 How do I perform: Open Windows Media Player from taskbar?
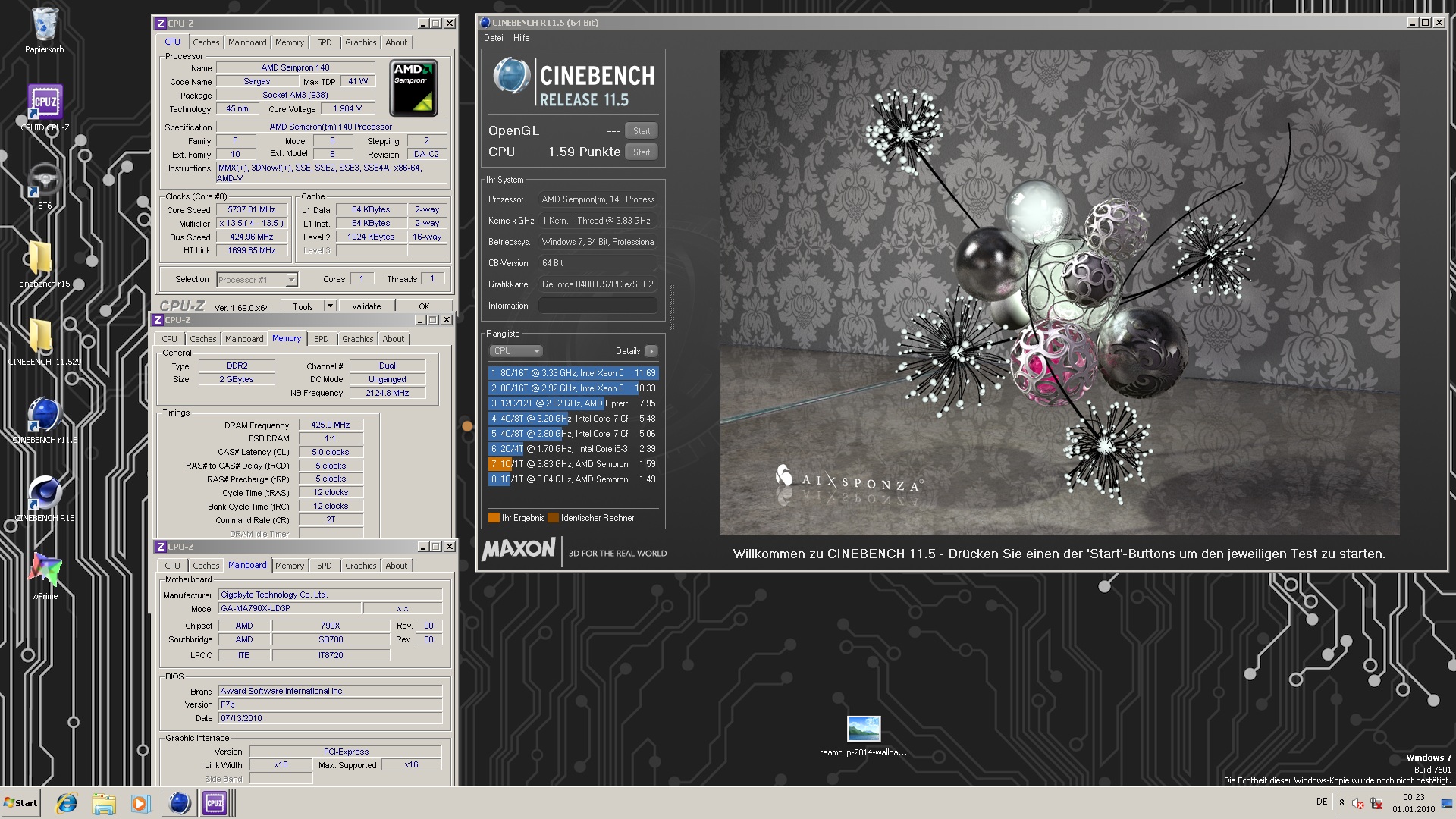[x=140, y=803]
